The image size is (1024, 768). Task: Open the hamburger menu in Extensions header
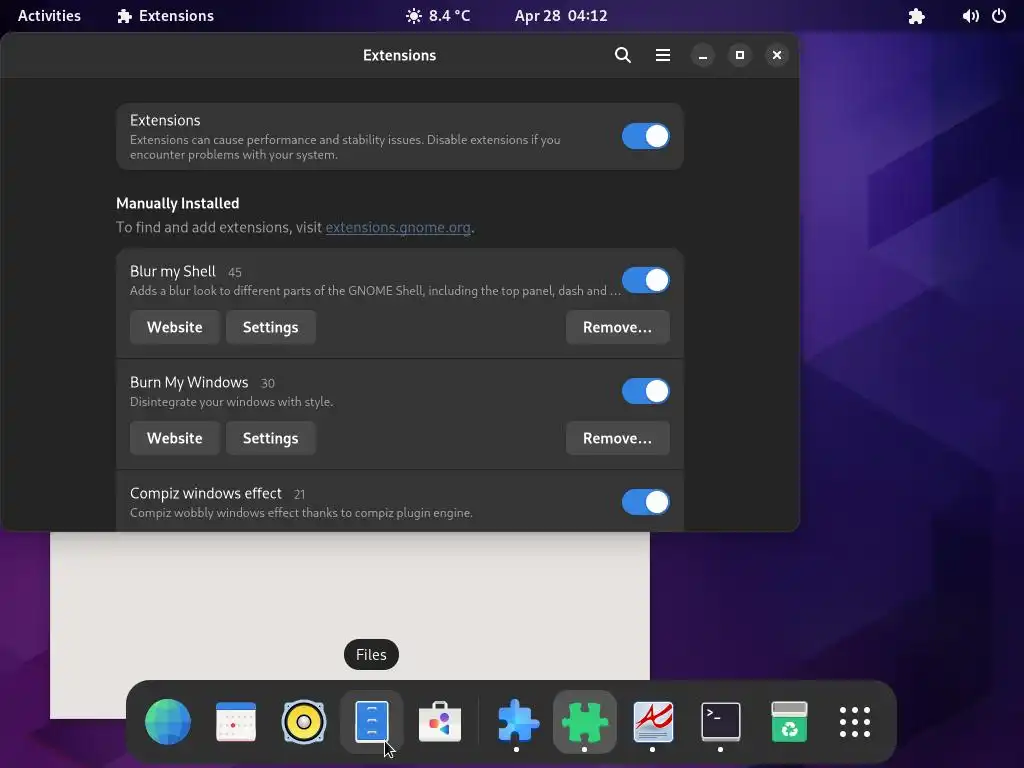click(x=662, y=55)
